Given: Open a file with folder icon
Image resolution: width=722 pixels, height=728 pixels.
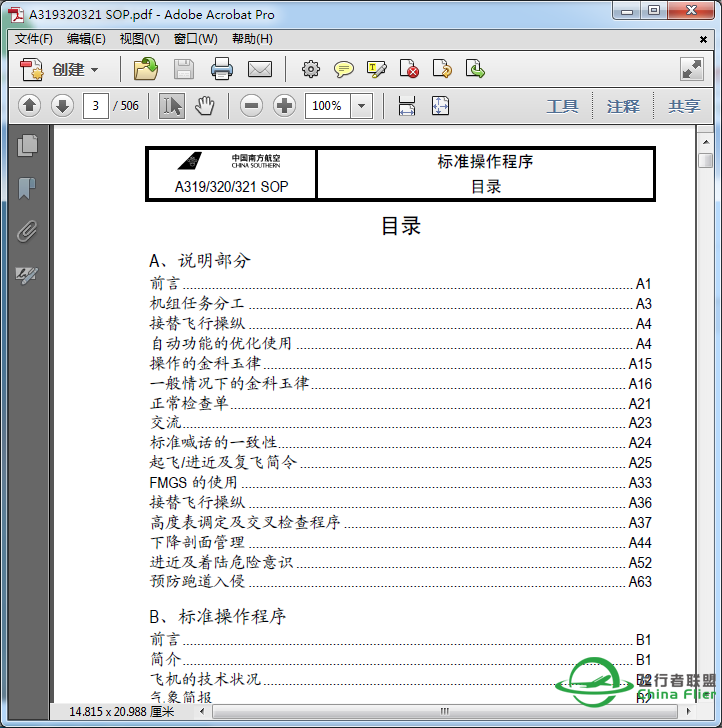Looking at the screenshot, I should [146, 69].
